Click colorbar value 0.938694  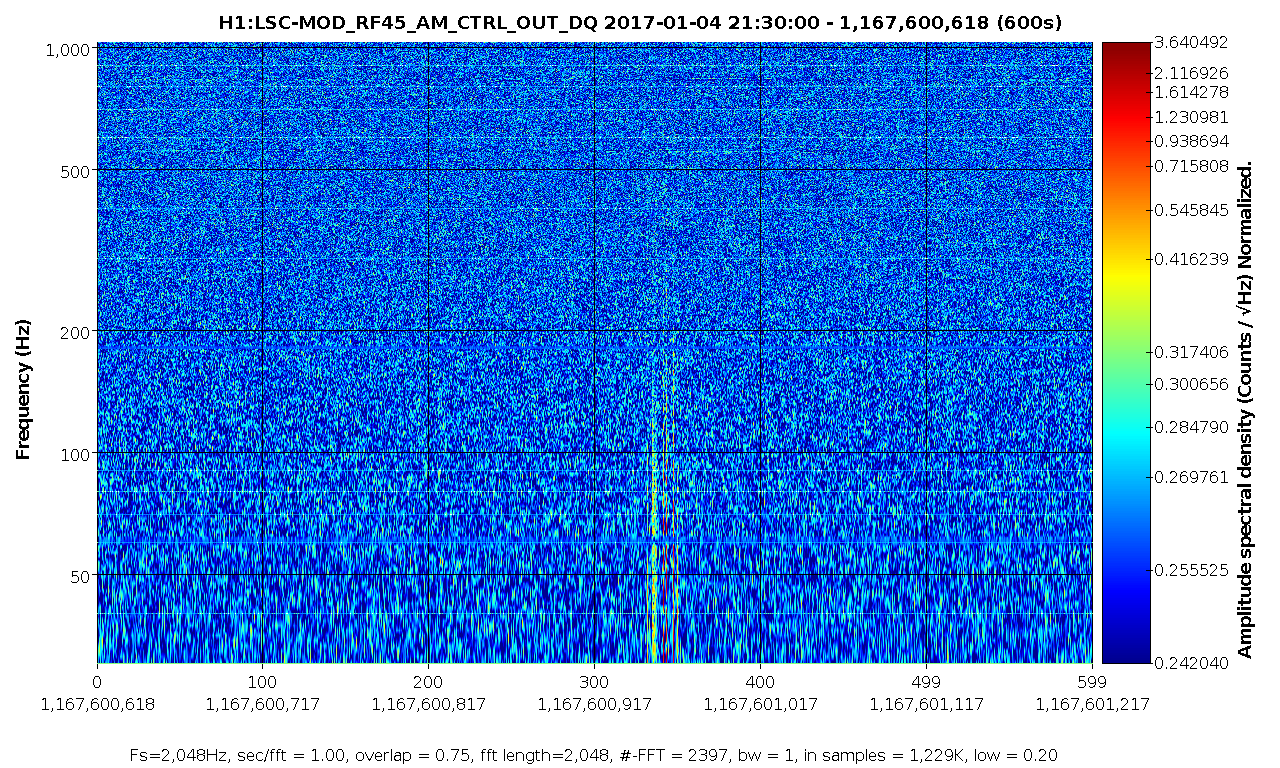(x=1190, y=141)
